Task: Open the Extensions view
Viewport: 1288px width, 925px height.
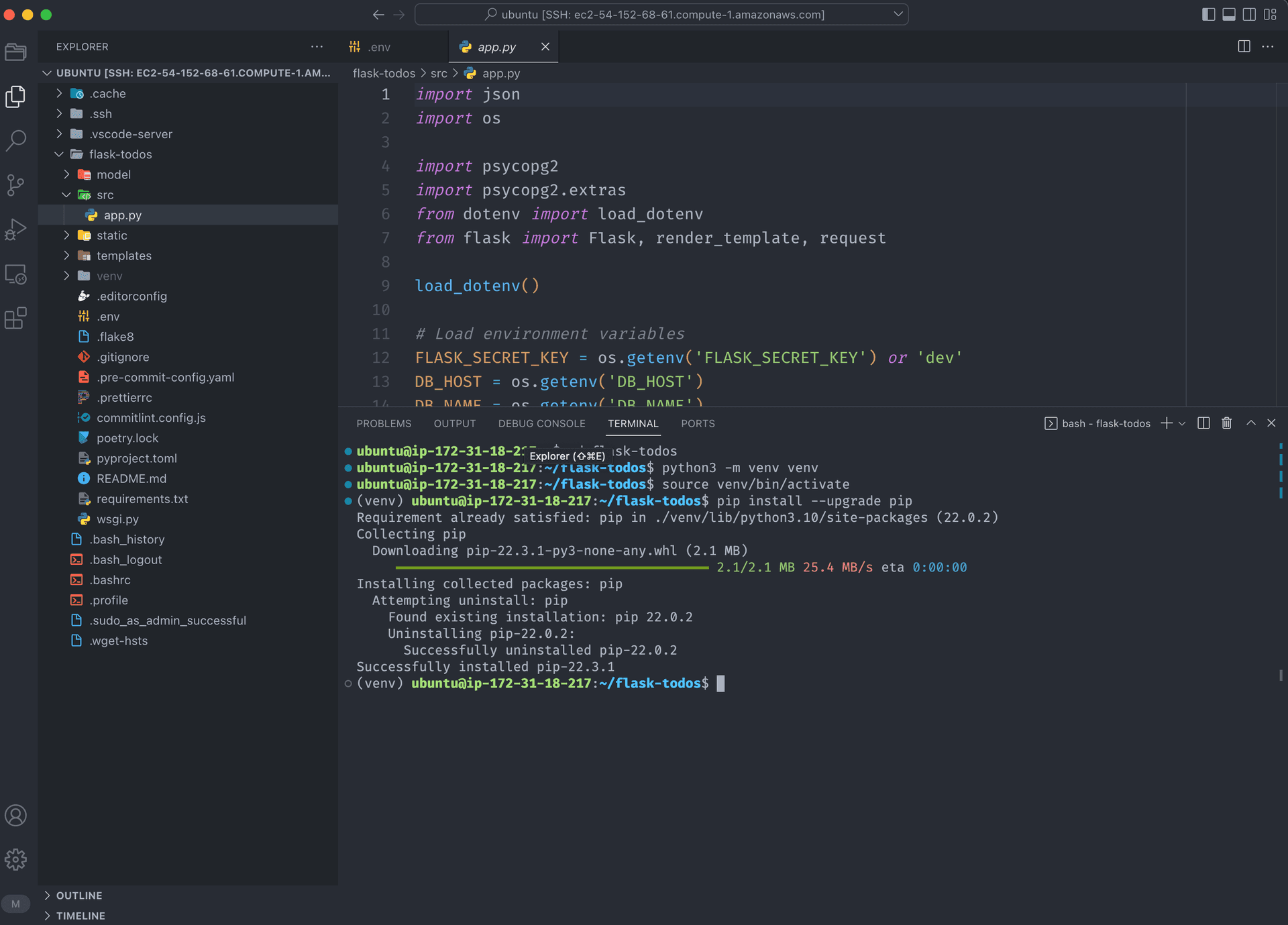Action: point(15,318)
